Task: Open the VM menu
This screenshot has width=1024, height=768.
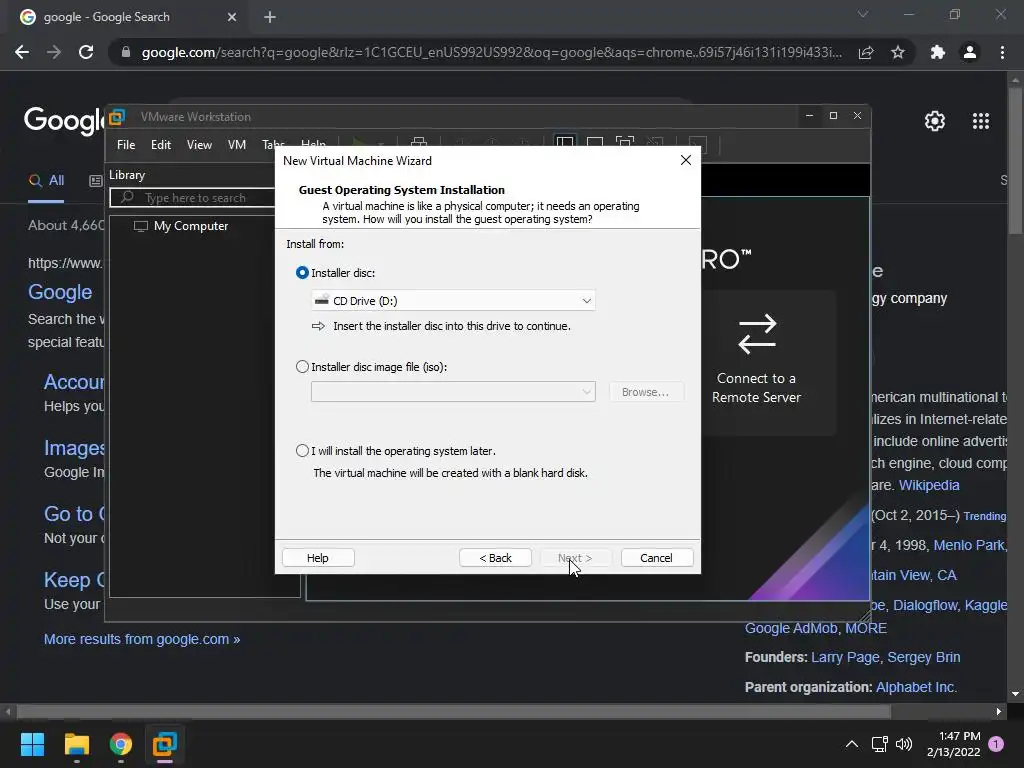Action: click(236, 145)
